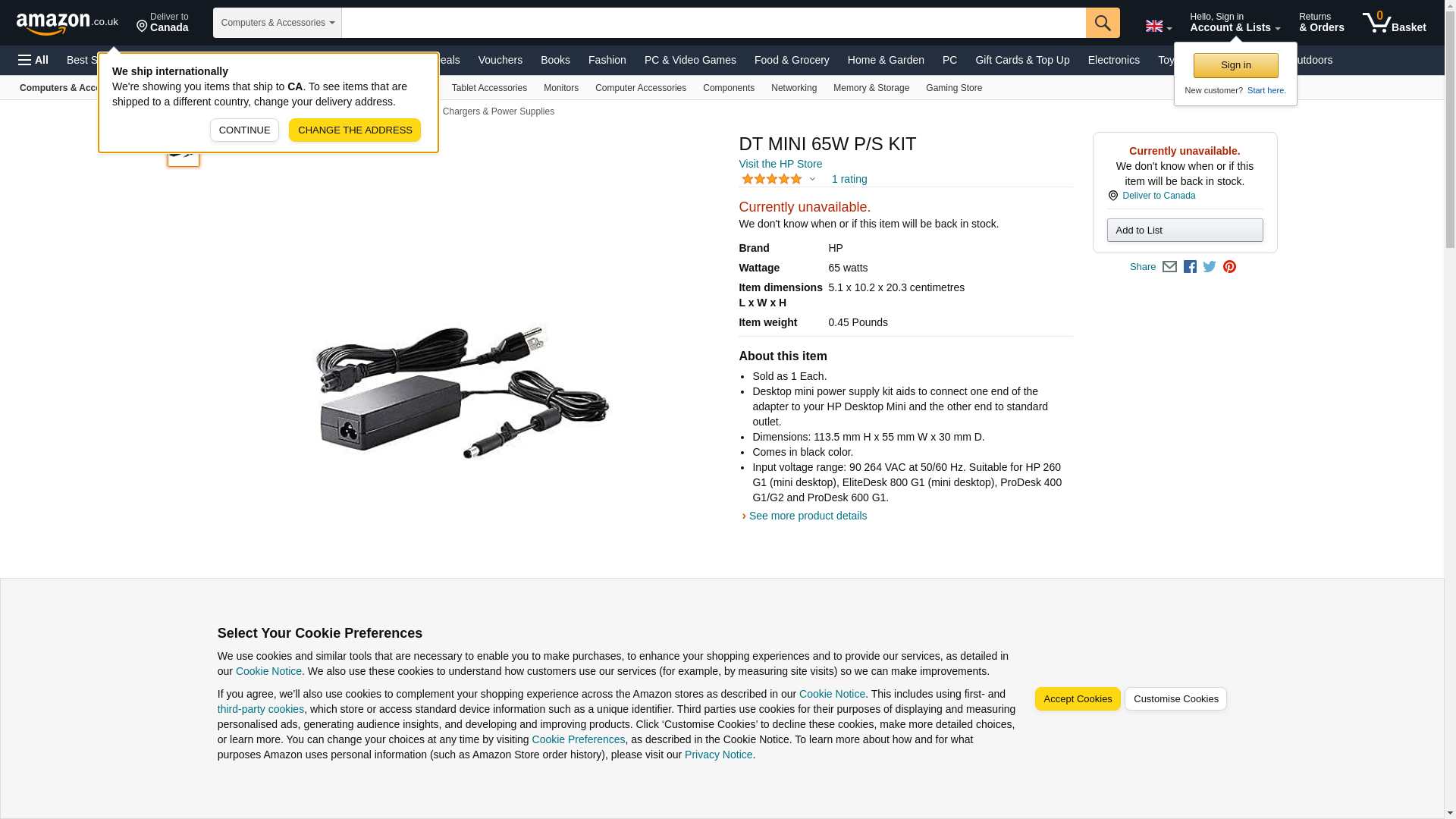Click Customise Cookies button
The image size is (1456, 819).
[1175, 698]
